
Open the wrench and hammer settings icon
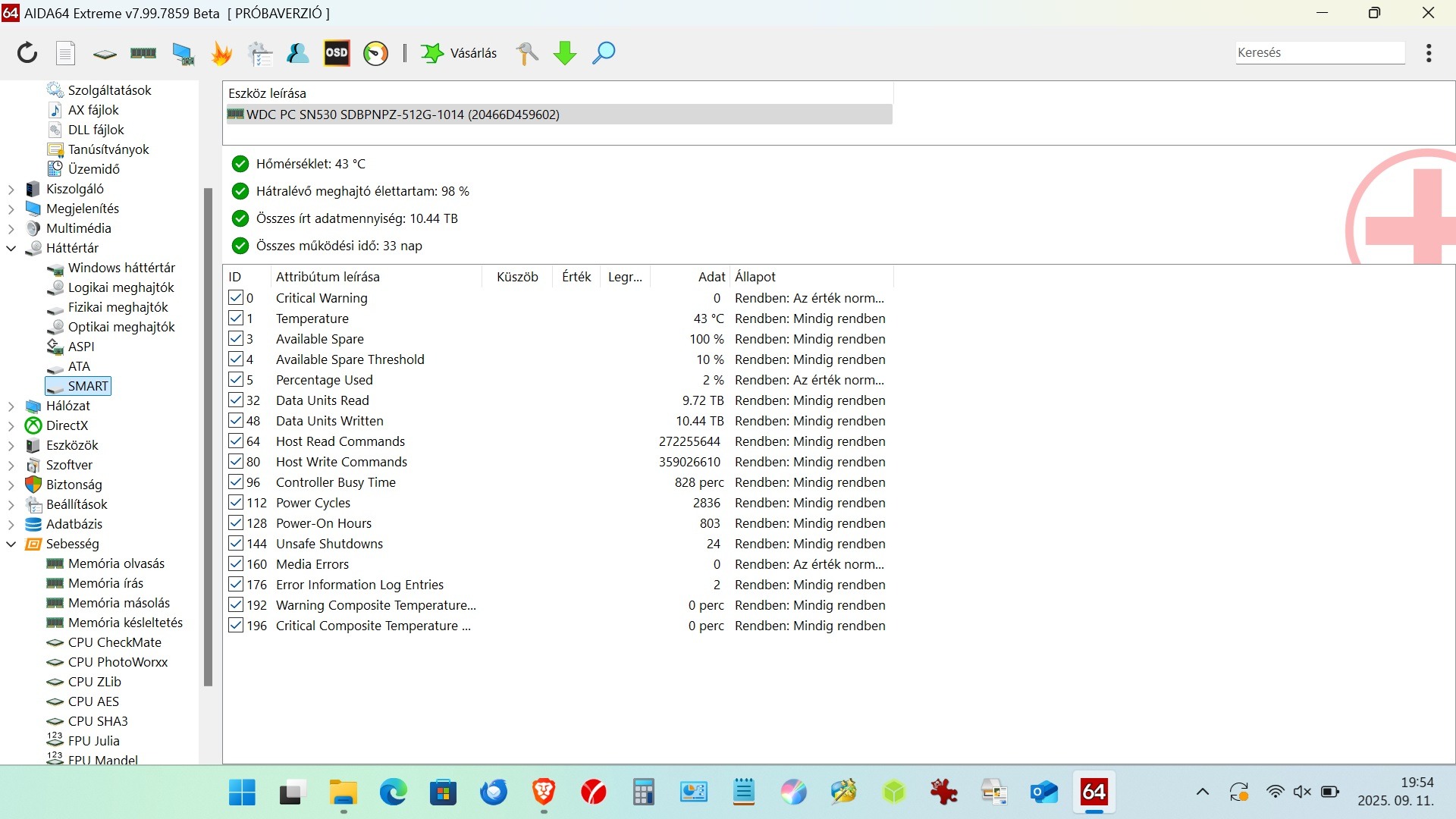point(527,53)
